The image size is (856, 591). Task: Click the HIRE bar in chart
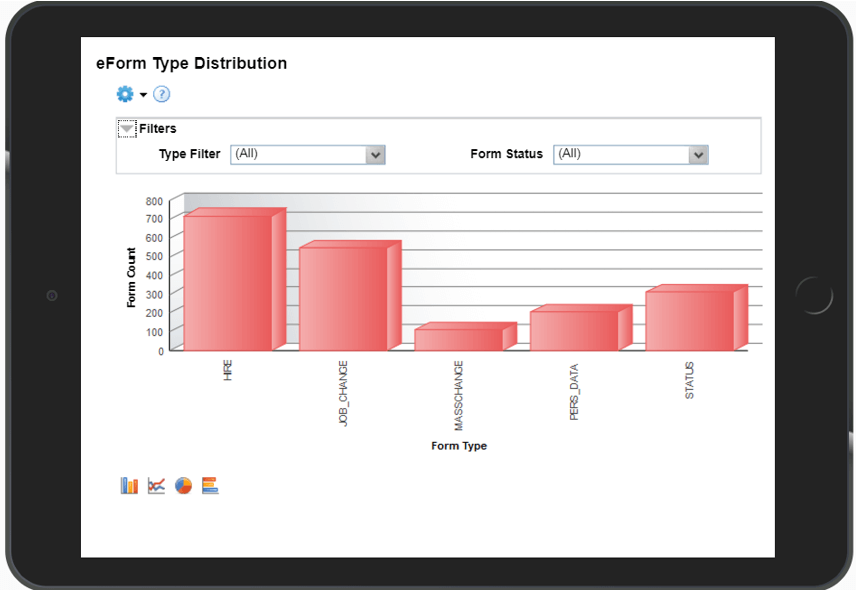[228, 283]
